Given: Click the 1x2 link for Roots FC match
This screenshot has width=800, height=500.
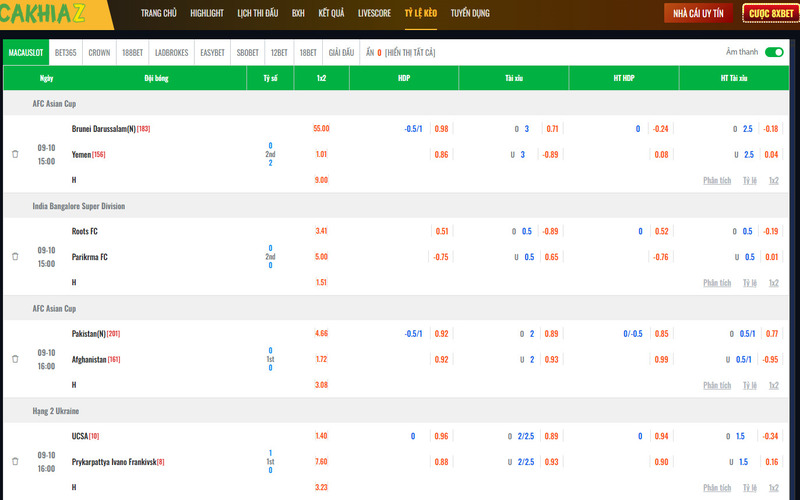Looking at the screenshot, I should [x=773, y=282].
